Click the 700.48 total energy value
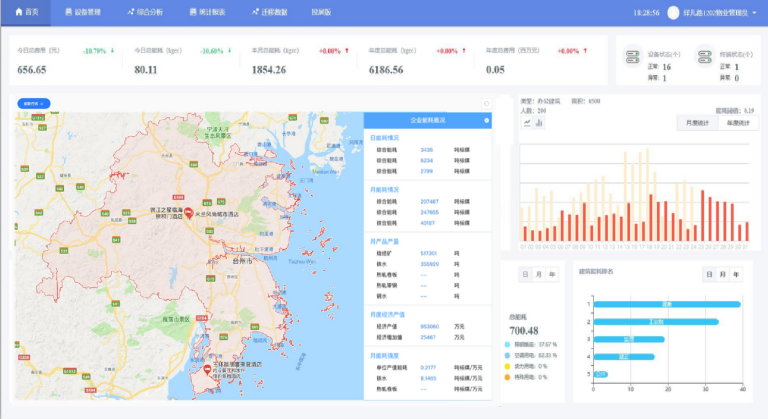Screen dimensions: 768x419 coord(524,331)
